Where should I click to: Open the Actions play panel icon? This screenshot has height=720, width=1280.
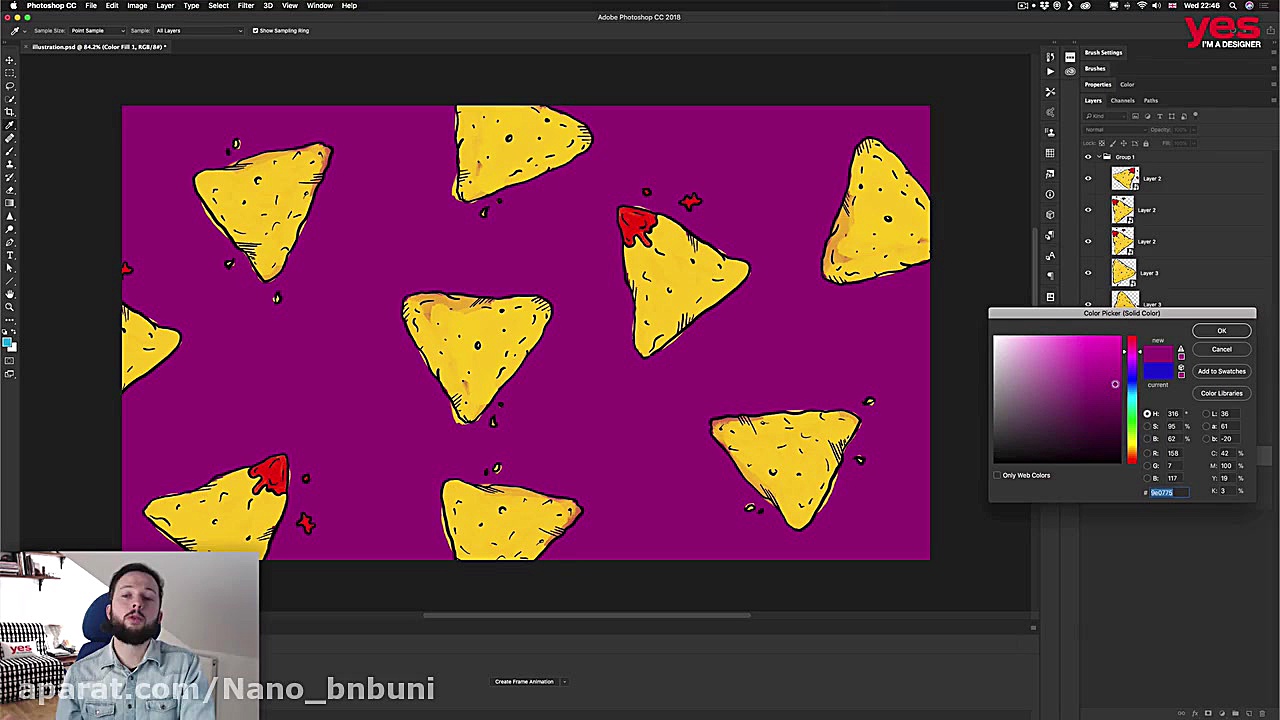tap(1050, 72)
